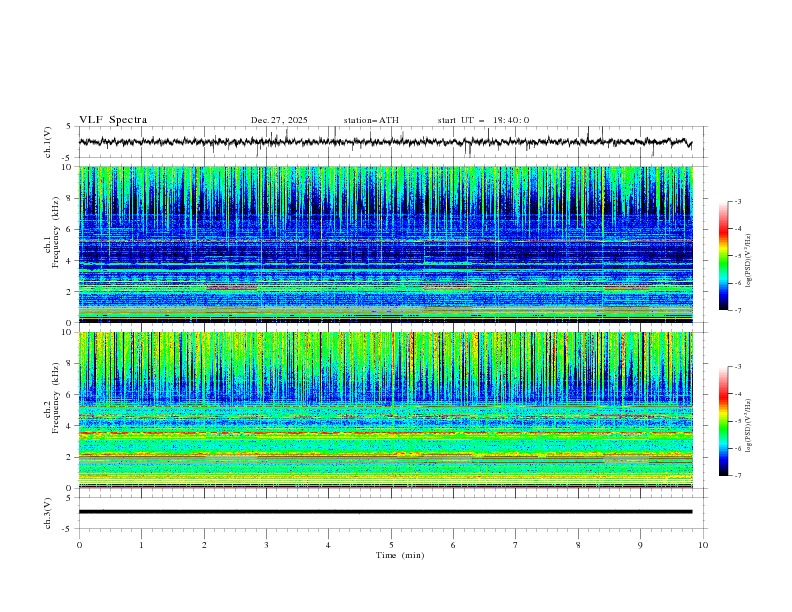Image resolution: width=792 pixels, height=612 pixels.
Task: Click the time axis tick label '7'
Action: pos(516,545)
